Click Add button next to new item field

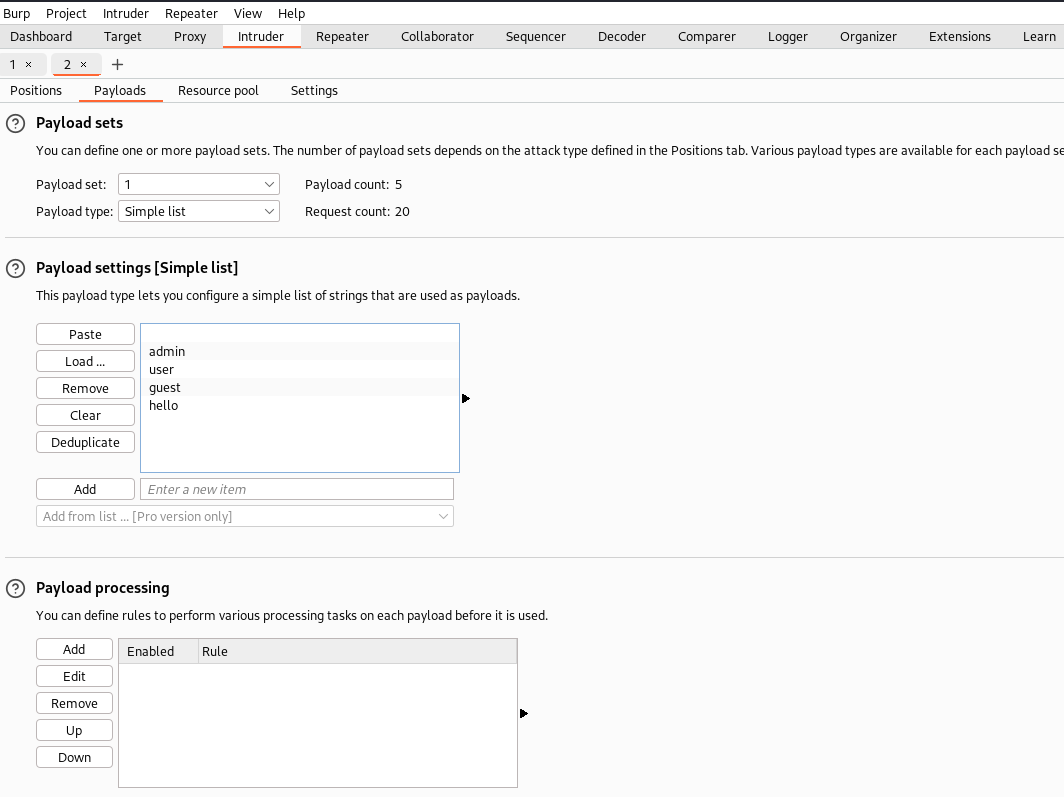coord(86,489)
